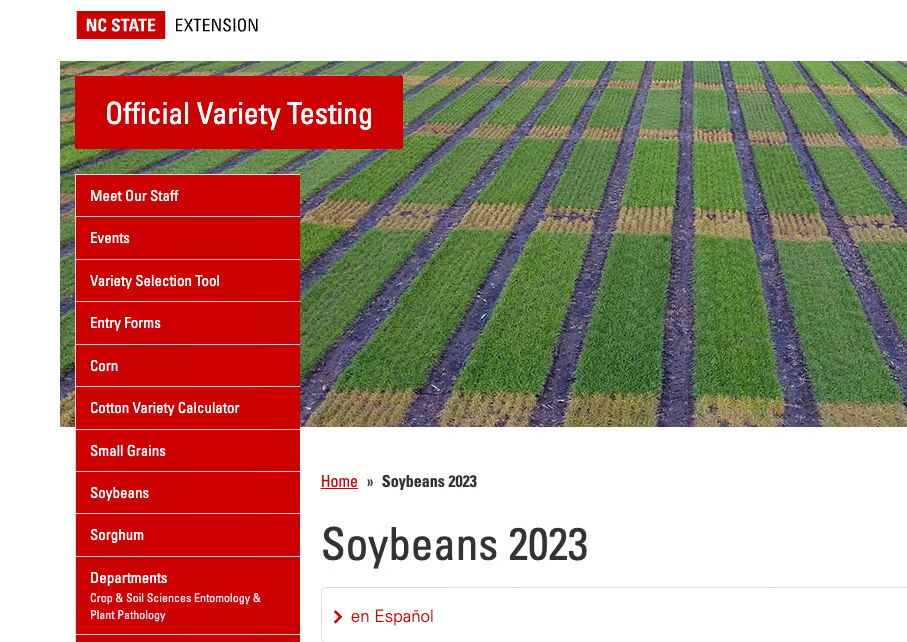Navigate to Small Grains
This screenshot has height=642, width=907.
point(188,451)
